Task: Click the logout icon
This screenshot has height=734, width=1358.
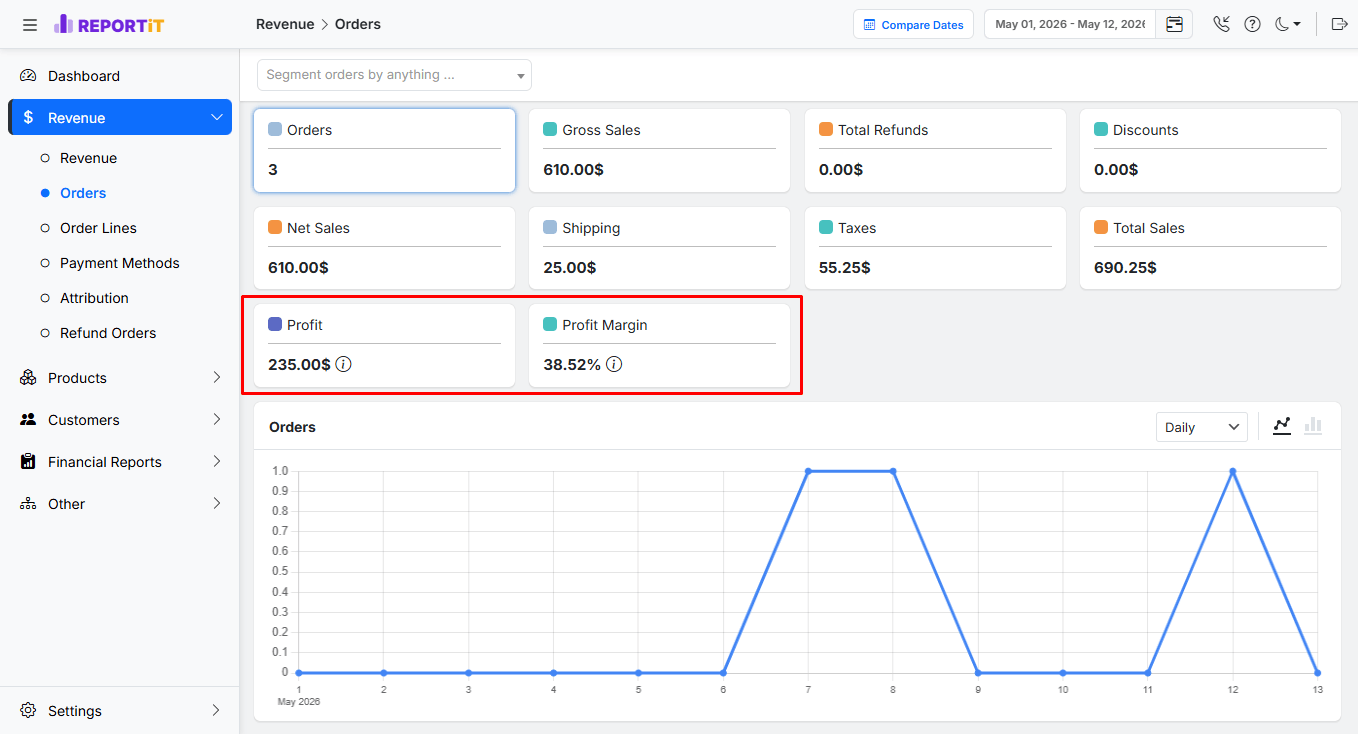Action: (x=1340, y=24)
